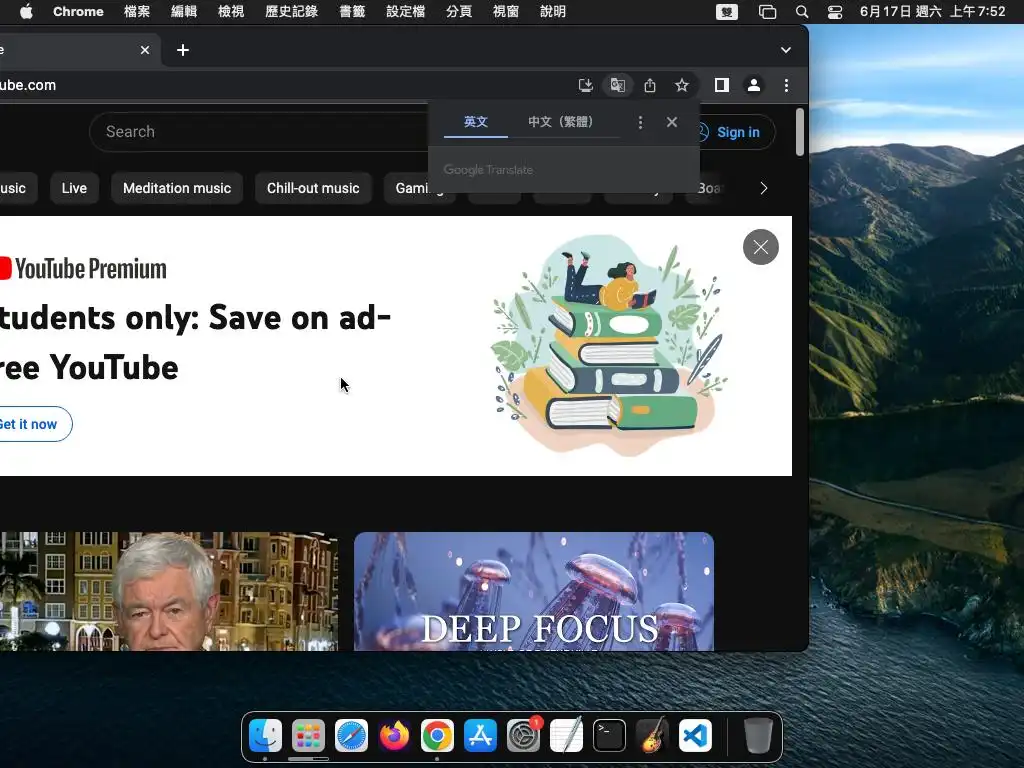The image size is (1024, 768).
Task: Select the 中文（繁體）tab in translate popup
Action: click(560, 122)
